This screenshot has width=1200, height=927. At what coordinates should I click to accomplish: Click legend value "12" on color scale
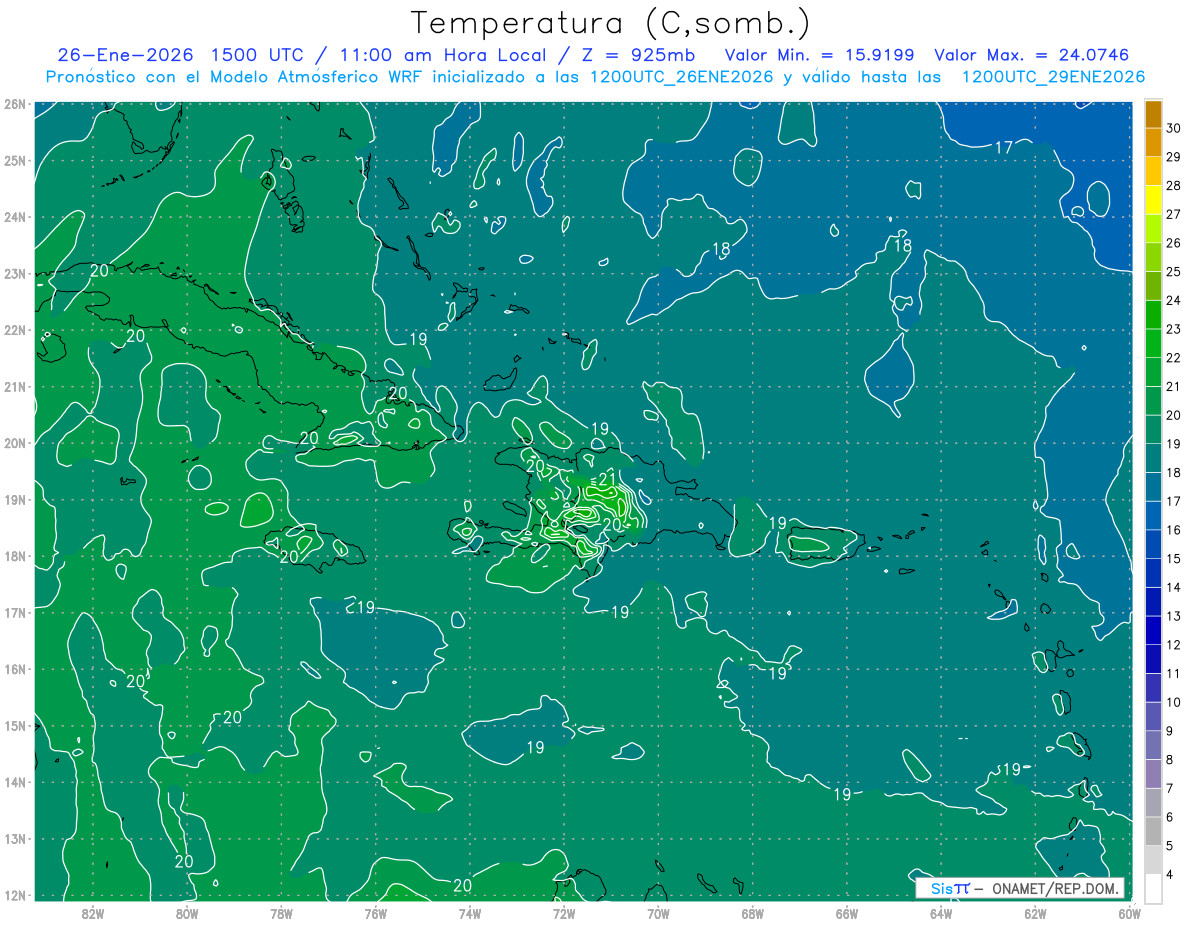point(1174,644)
